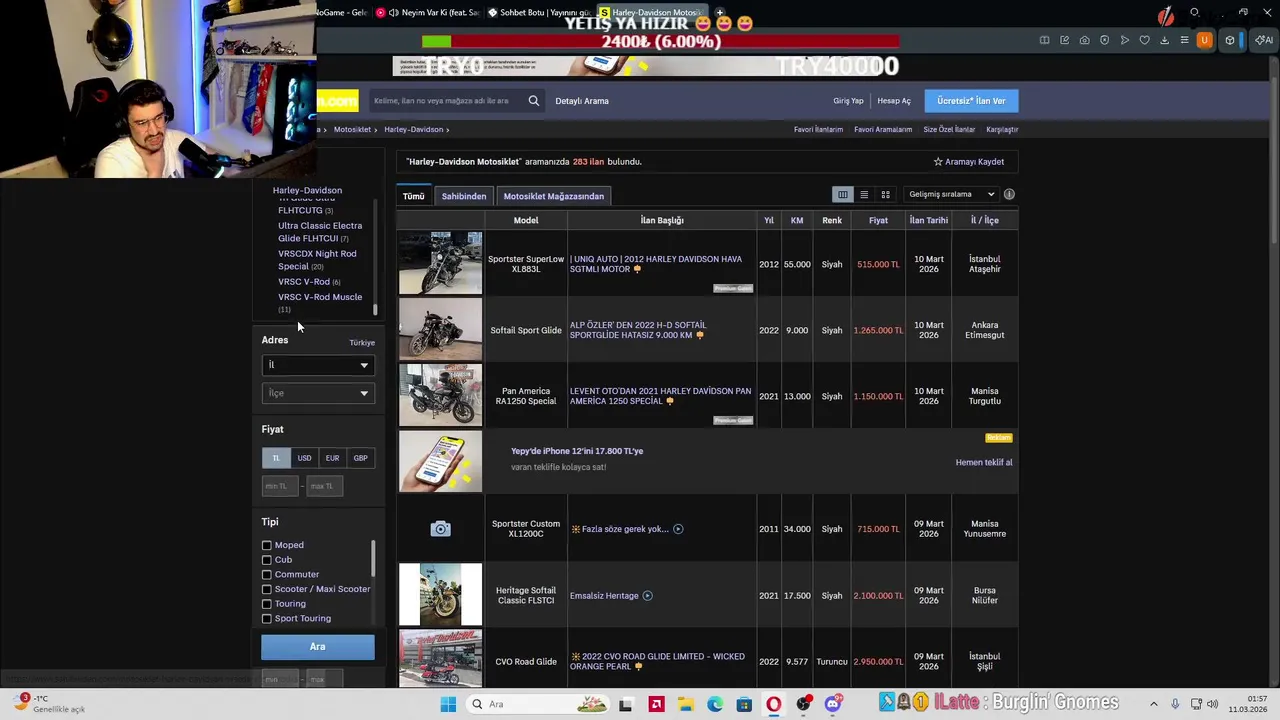This screenshot has width=1280, height=720.
Task: Open the browser extensions cube icon
Action: (1230, 40)
